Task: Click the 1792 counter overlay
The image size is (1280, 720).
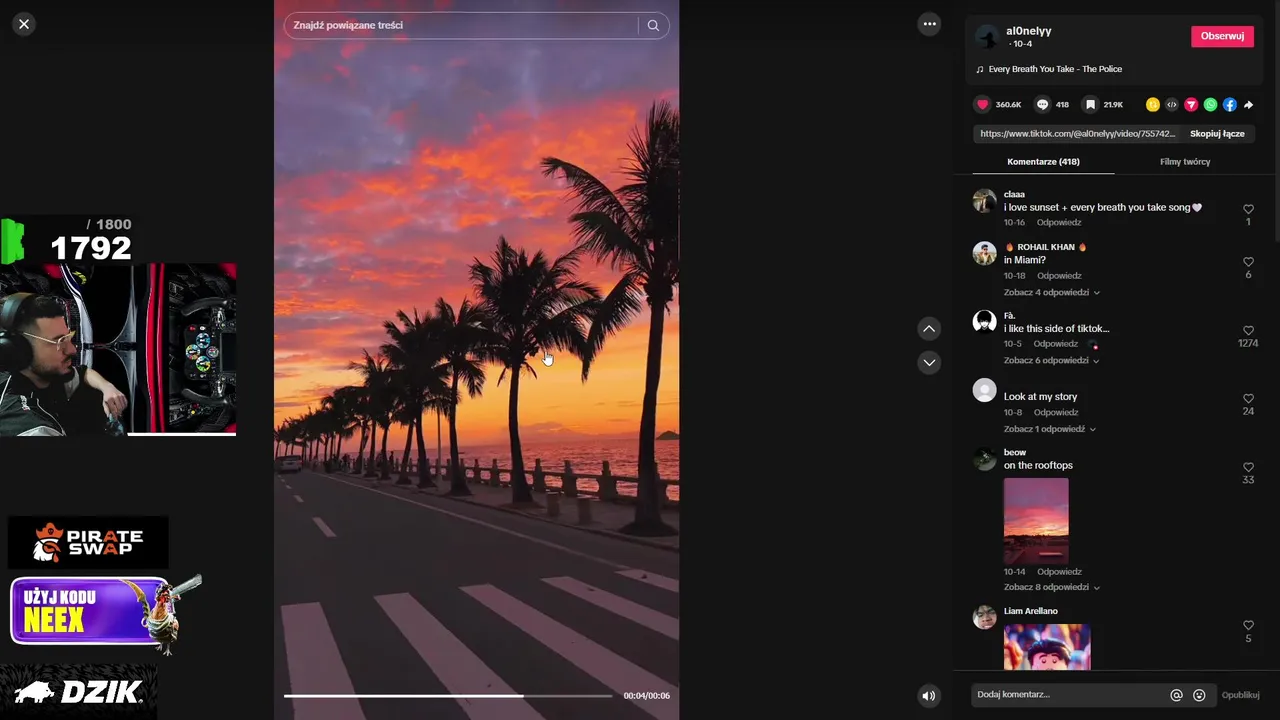Action: click(90, 248)
